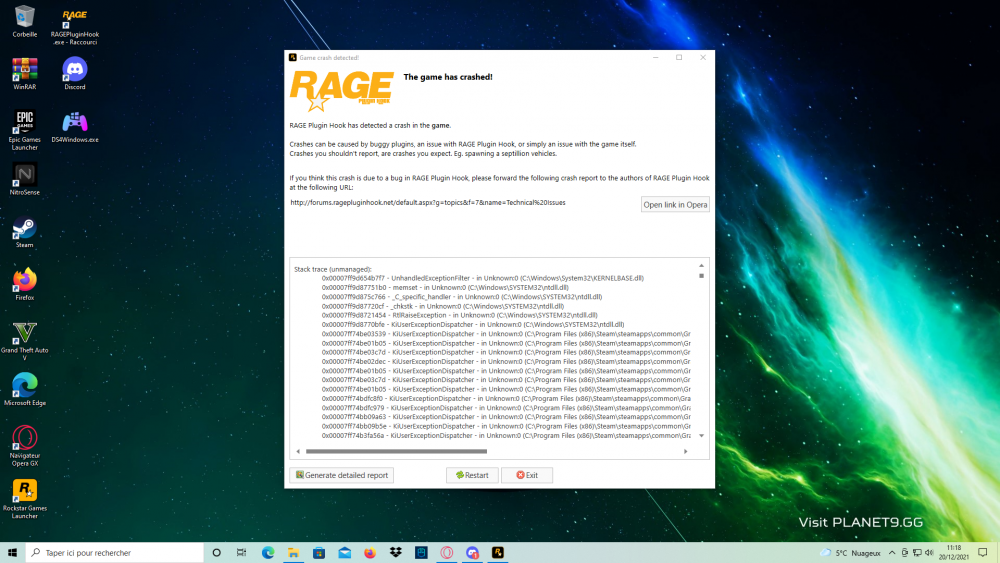Open the weather widget showing 5°C Nuageux

point(851,553)
